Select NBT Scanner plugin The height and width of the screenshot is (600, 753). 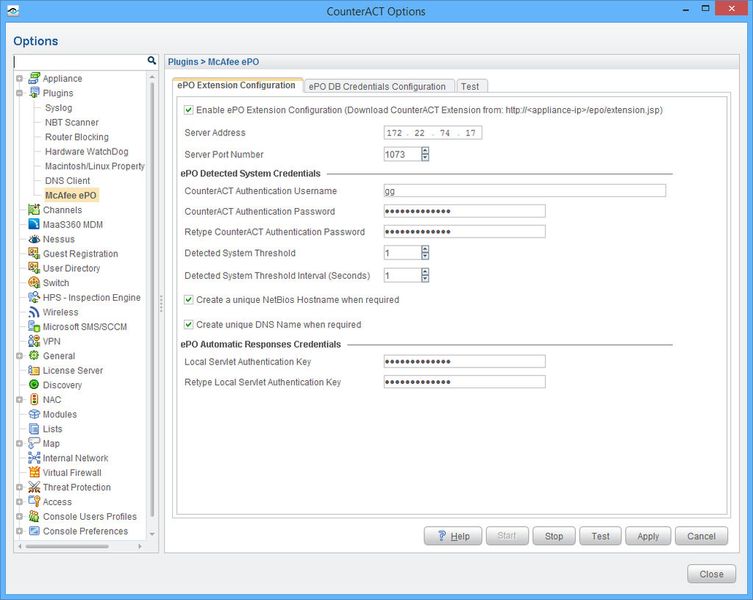pyautogui.click(x=72, y=122)
